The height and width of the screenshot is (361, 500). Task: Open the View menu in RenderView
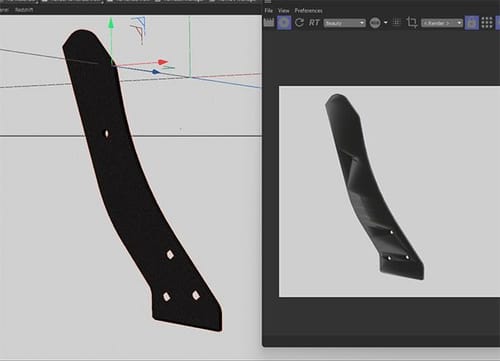(284, 11)
